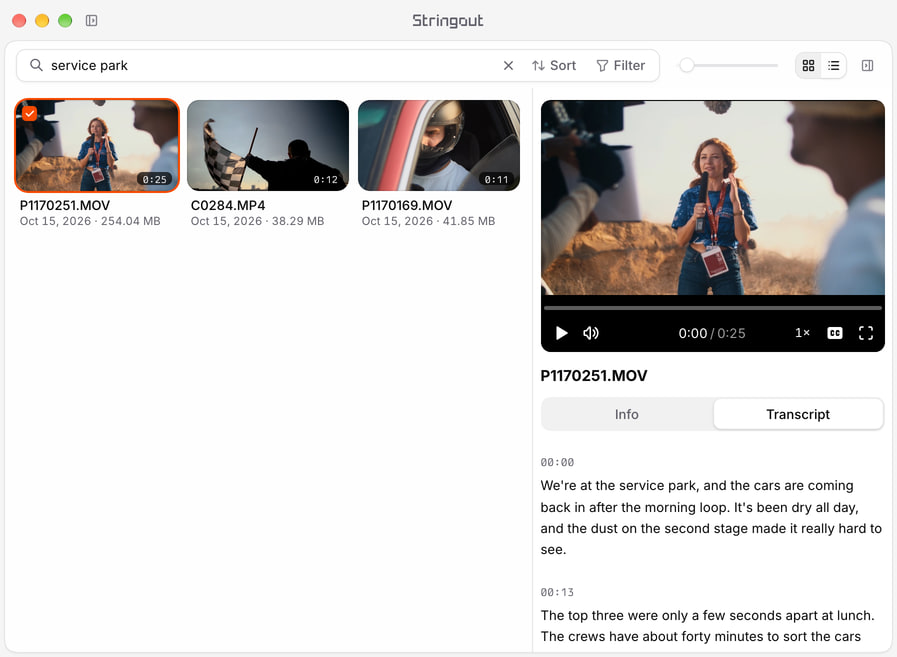This screenshot has width=897, height=657.
Task: Open the Filter menu
Action: click(x=621, y=66)
